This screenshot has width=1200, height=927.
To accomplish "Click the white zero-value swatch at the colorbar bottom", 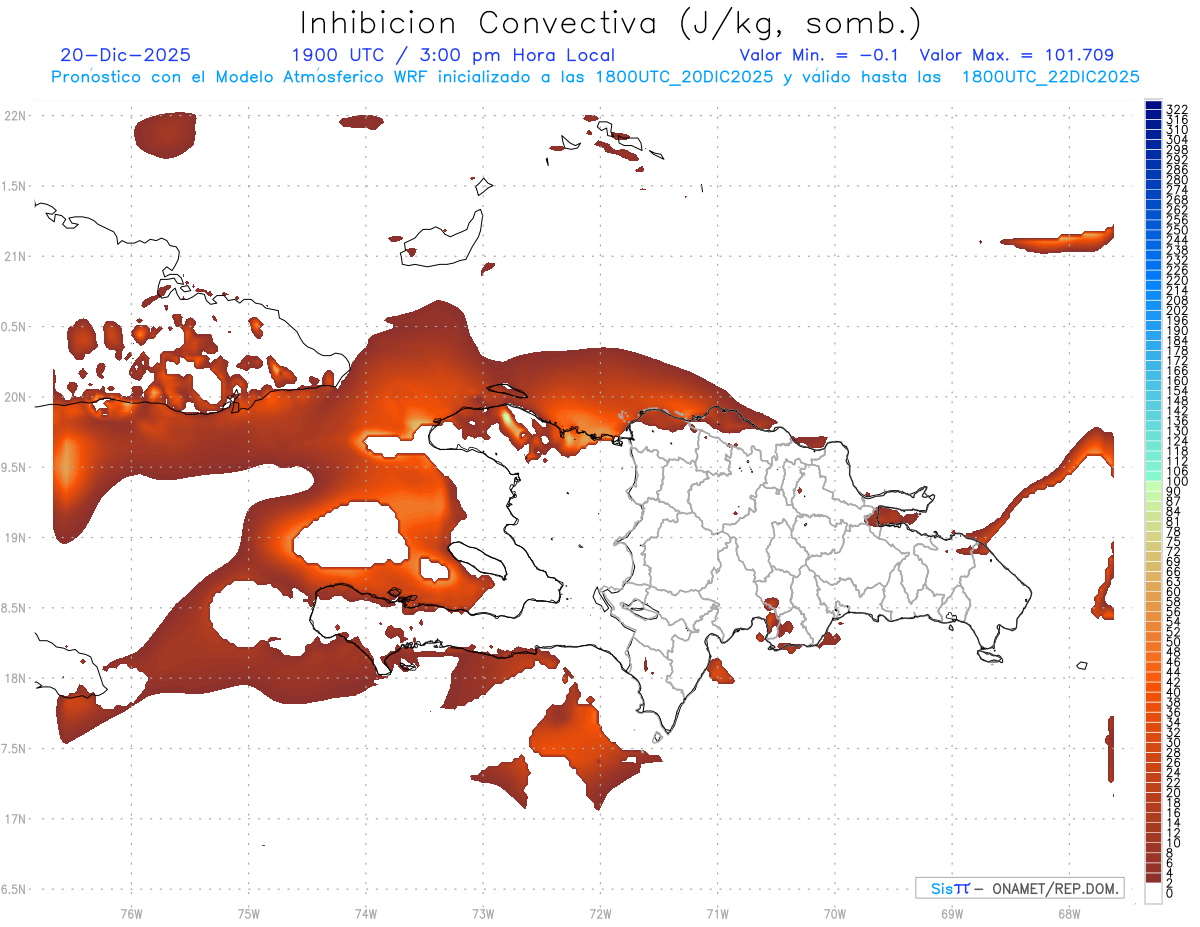I will [1153, 891].
